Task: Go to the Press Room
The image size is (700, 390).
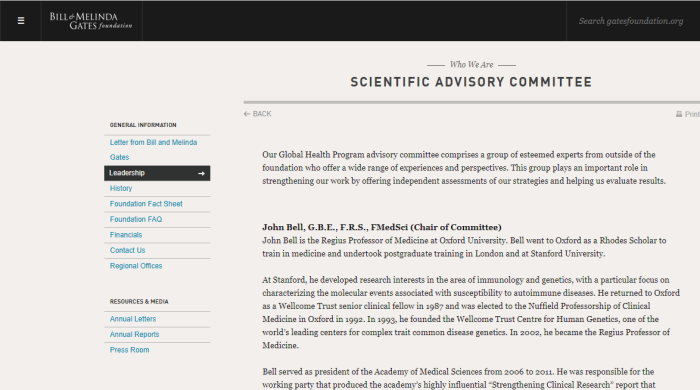Action: (x=129, y=350)
